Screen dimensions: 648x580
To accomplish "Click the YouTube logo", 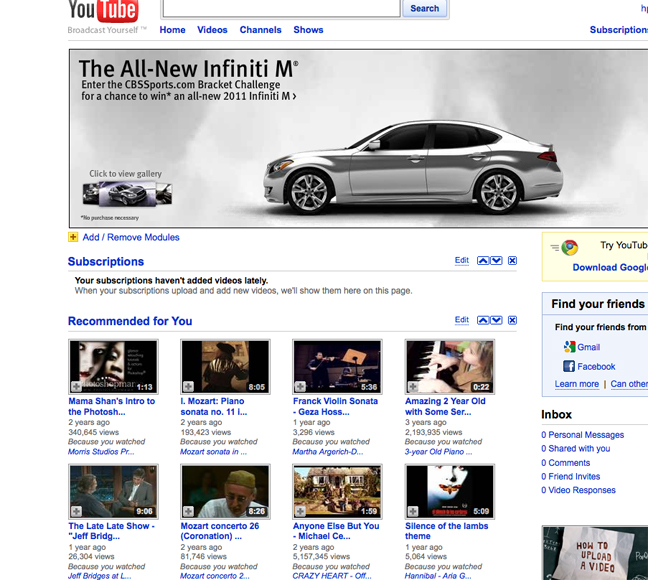I will click(x=103, y=10).
